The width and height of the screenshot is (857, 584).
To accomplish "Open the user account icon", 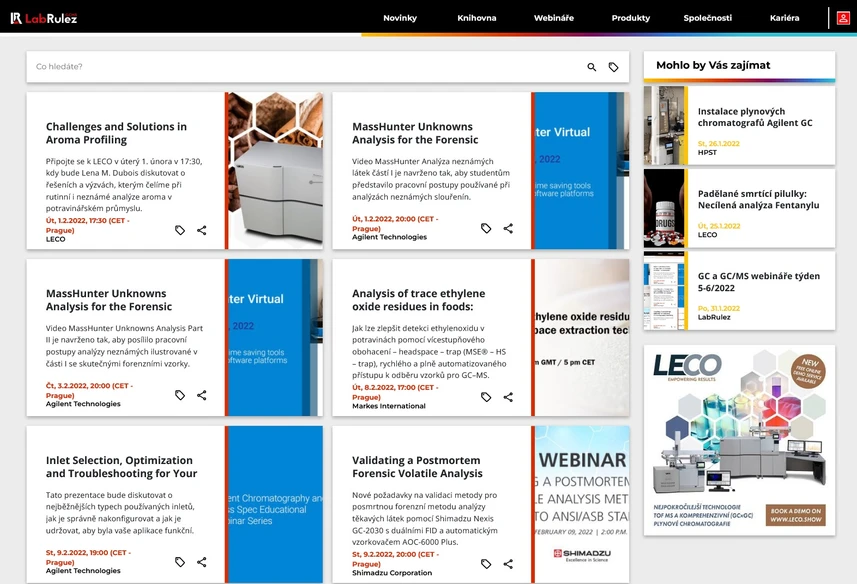I will coord(843,18).
